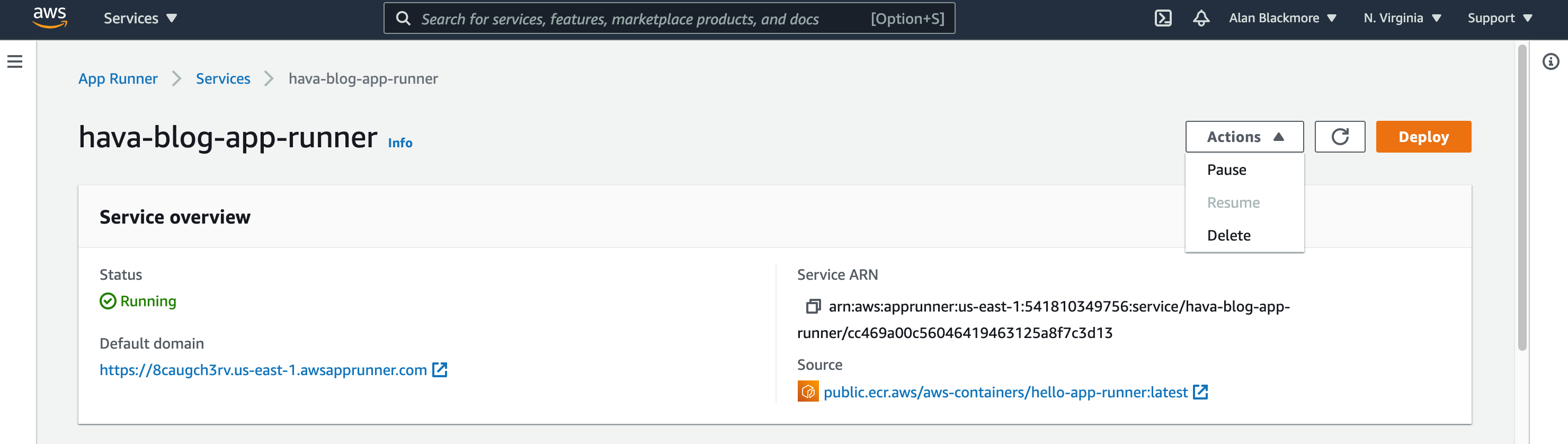Select Pause from the Actions menu
1568x444 pixels.
1244,170
